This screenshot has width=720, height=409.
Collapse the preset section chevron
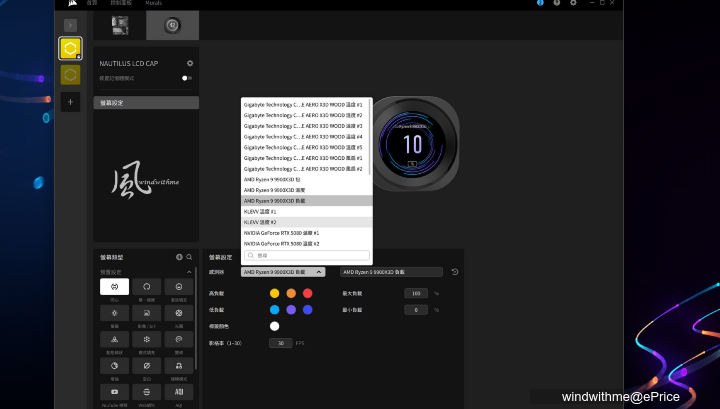pyautogui.click(x=189, y=272)
